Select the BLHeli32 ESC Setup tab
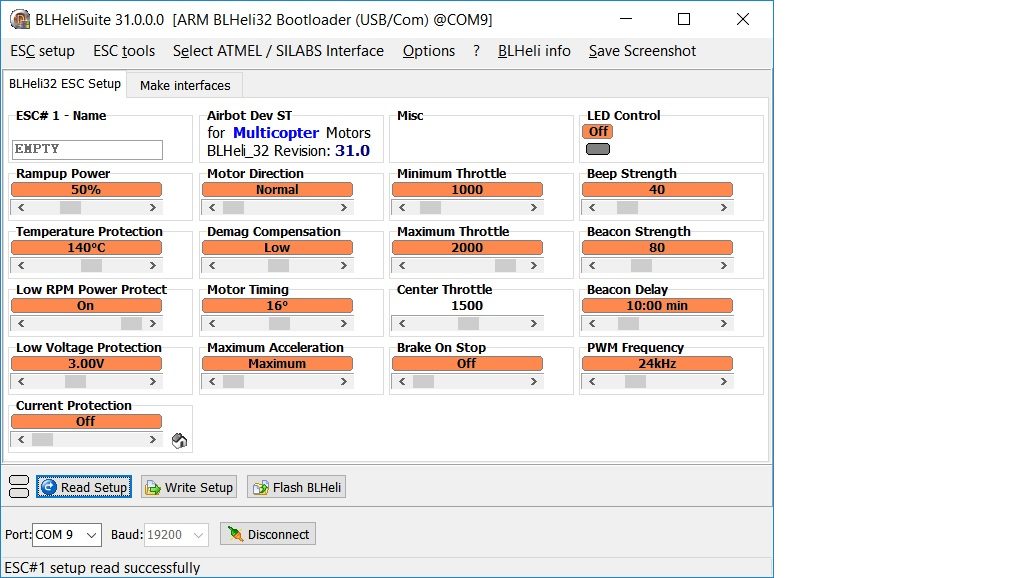The image size is (1024, 578). [x=65, y=84]
